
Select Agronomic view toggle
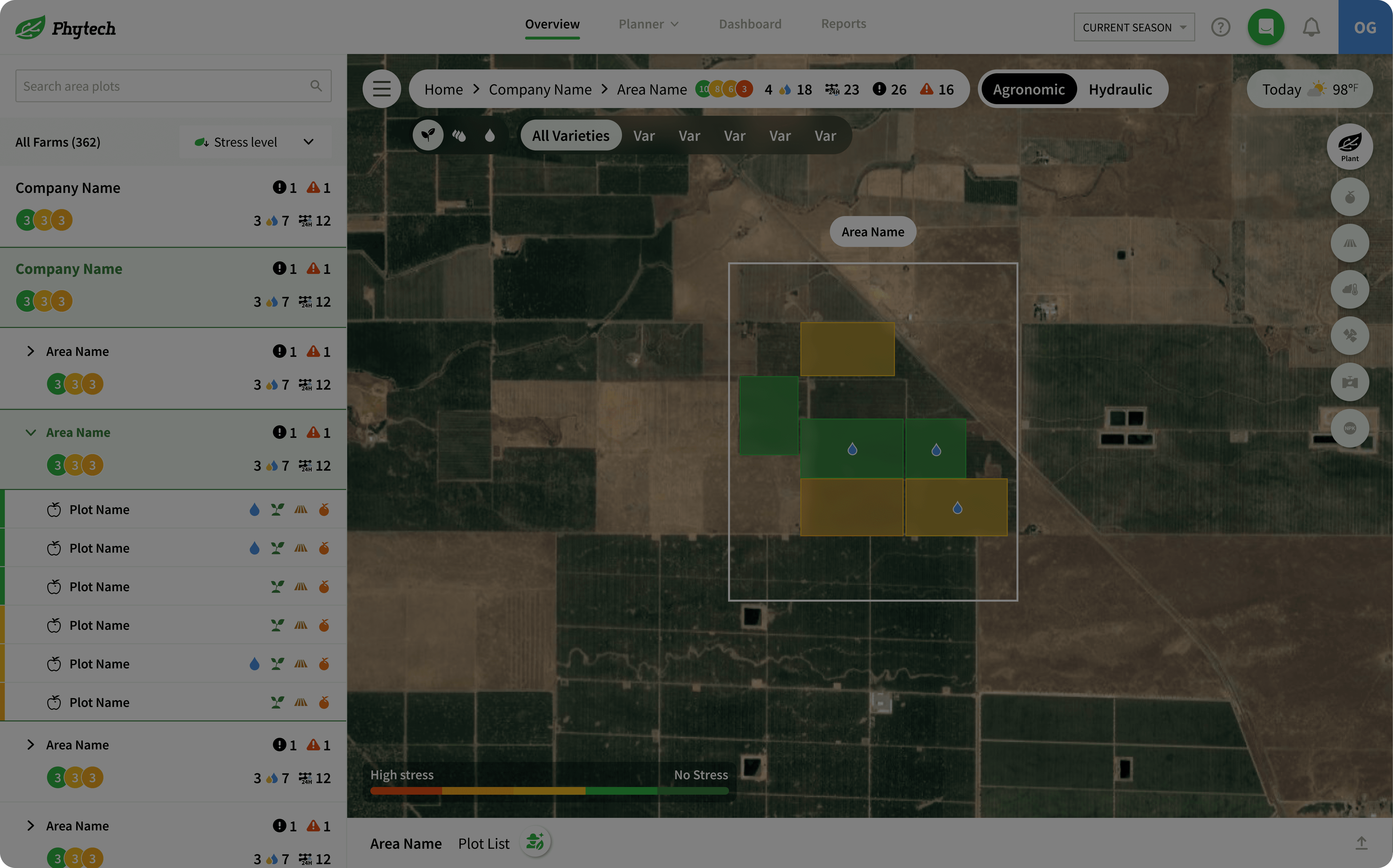pos(1028,89)
